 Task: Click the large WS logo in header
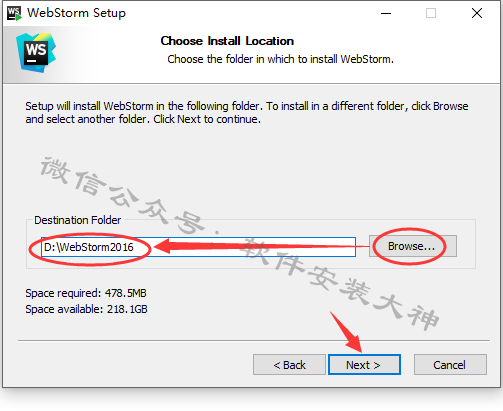[36, 52]
